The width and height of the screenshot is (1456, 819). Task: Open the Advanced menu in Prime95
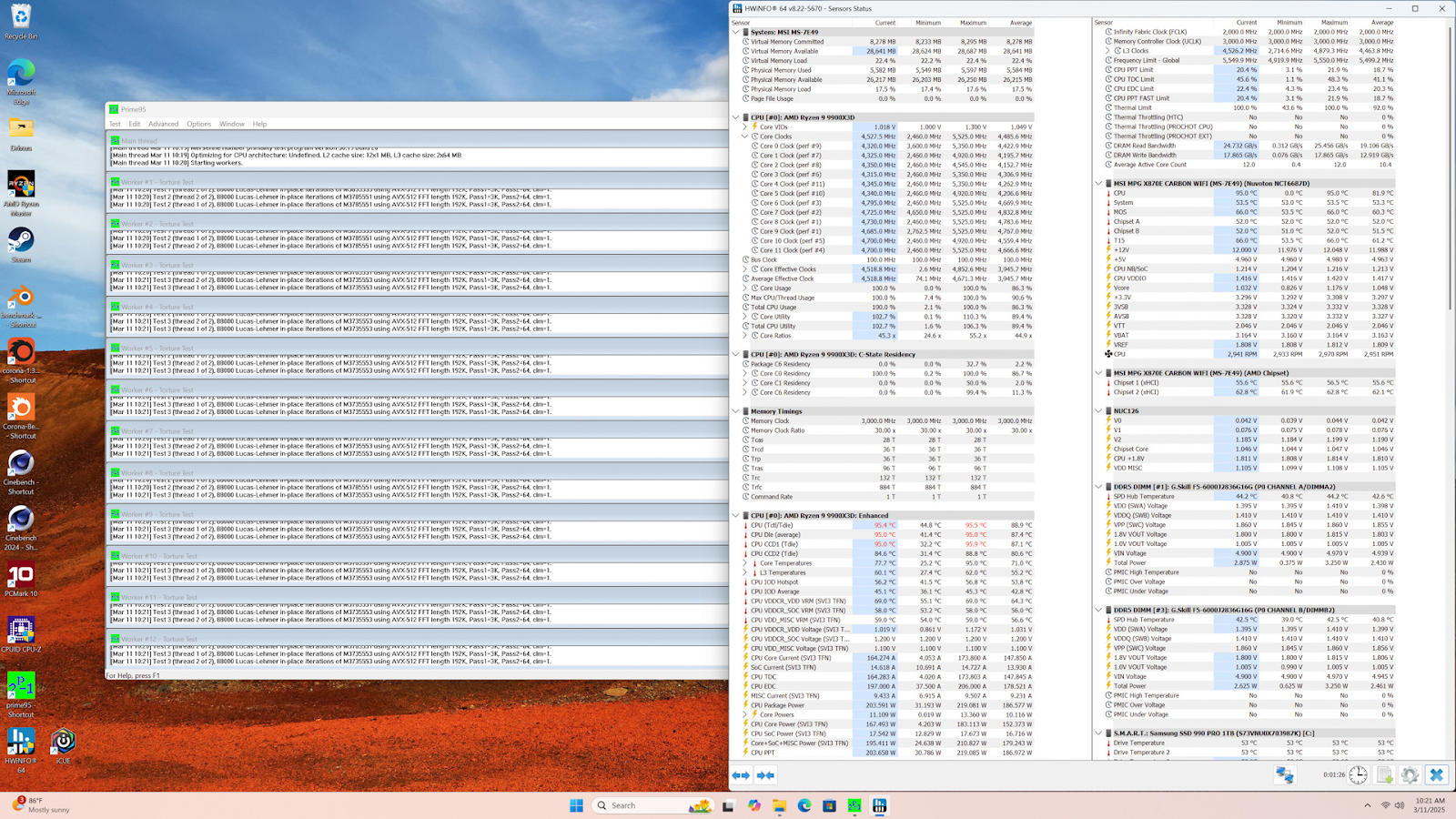tap(164, 124)
